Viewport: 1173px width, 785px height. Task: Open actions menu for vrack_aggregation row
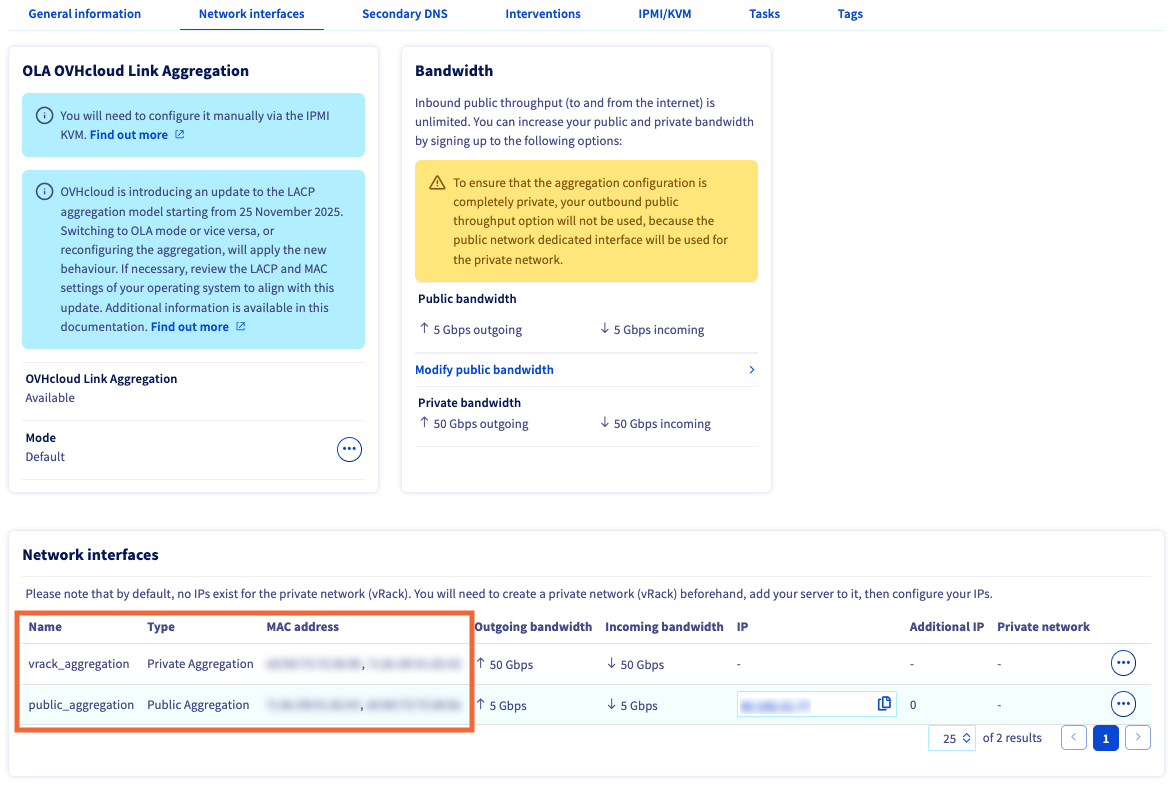1123,663
